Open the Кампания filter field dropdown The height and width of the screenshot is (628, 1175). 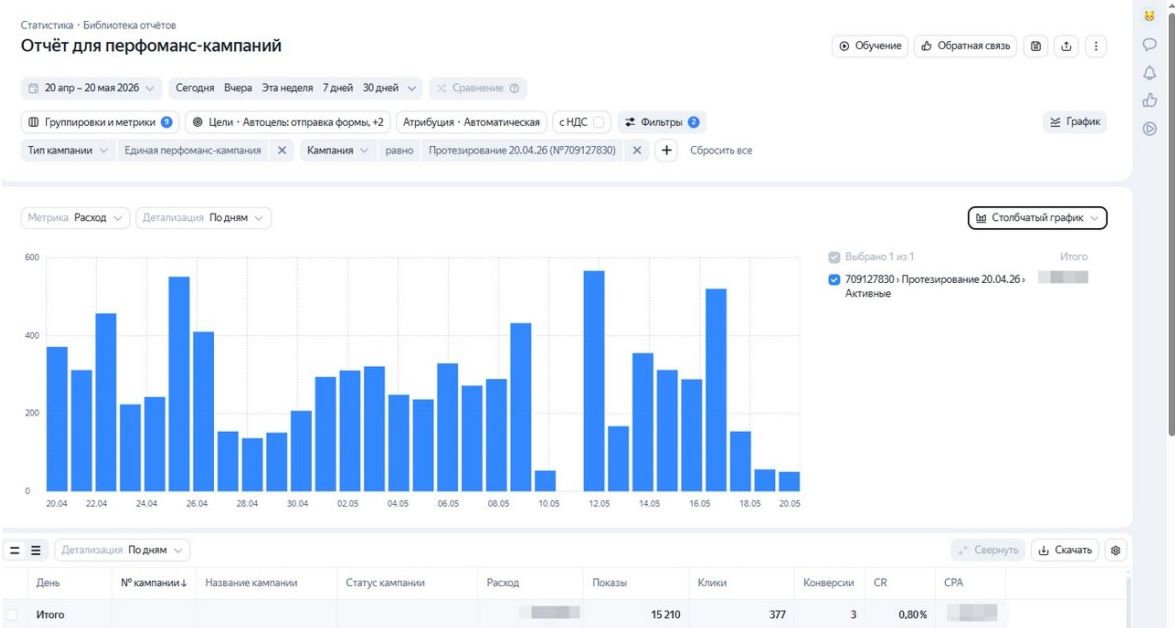338,151
